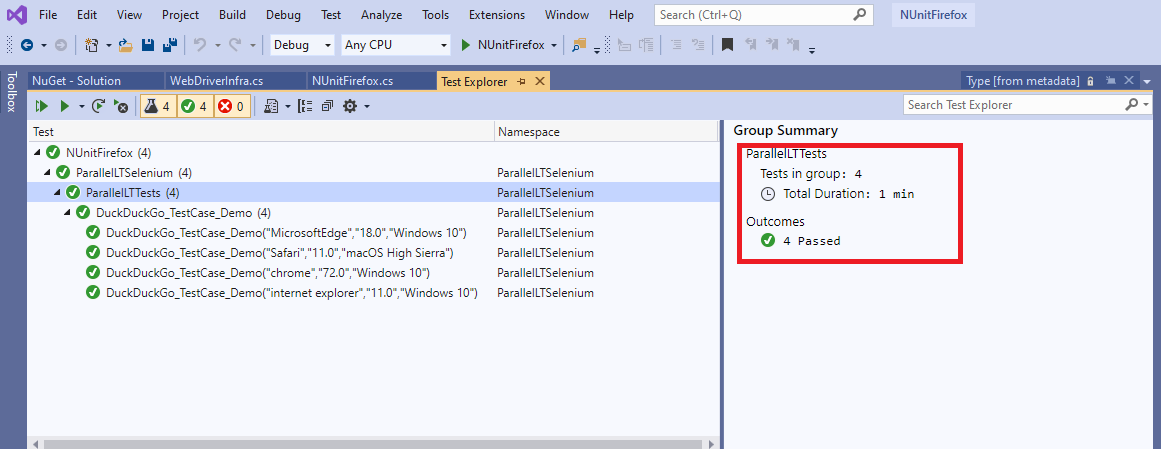
Task: Click the Search (Ctrl+Q) box
Action: tap(763, 15)
